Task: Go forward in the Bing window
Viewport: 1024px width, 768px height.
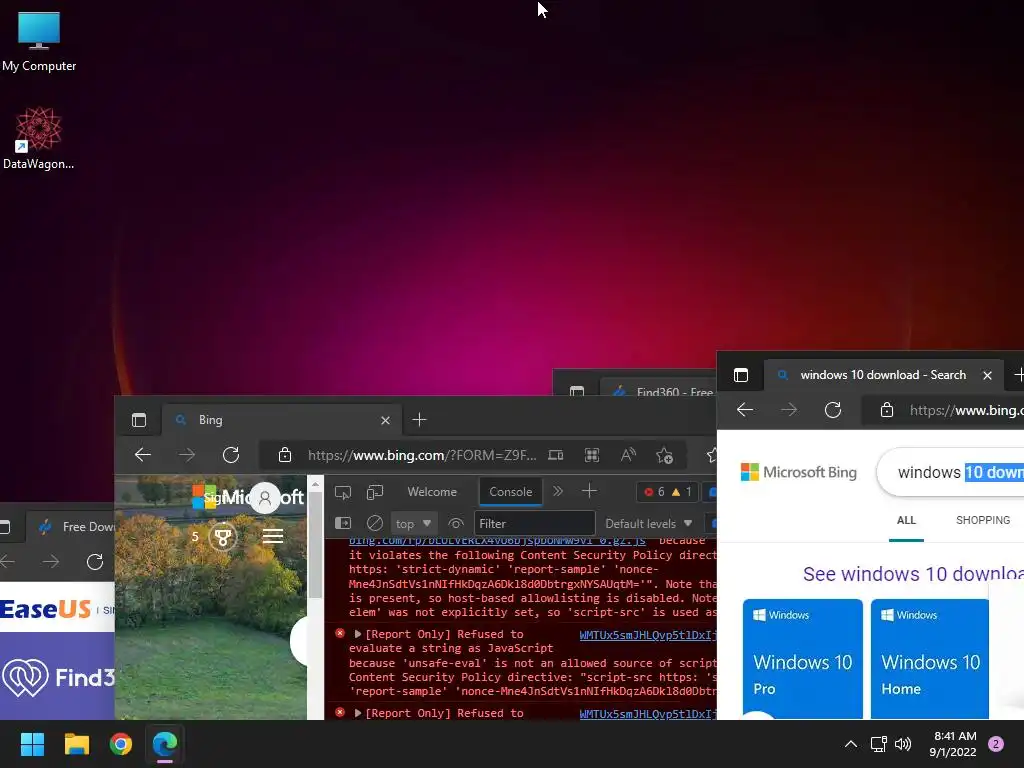Action: coord(187,455)
